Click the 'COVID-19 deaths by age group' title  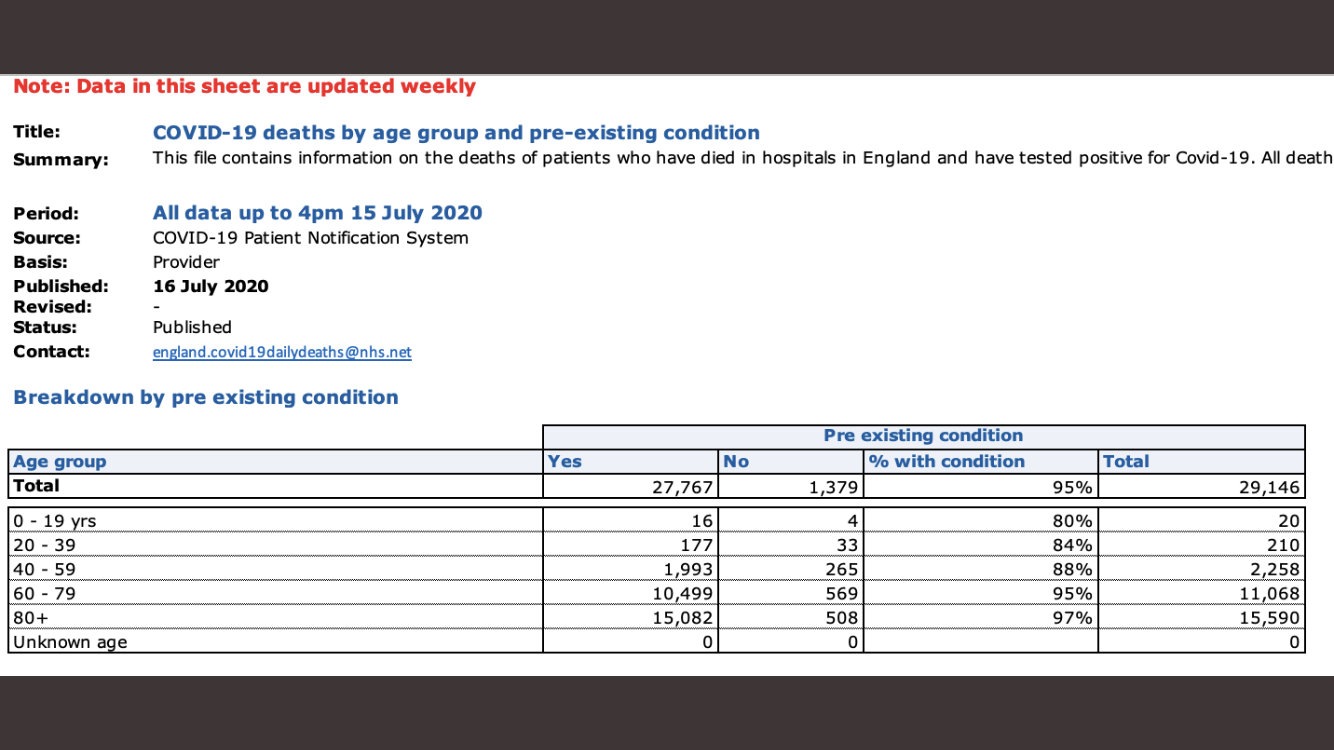(455, 133)
